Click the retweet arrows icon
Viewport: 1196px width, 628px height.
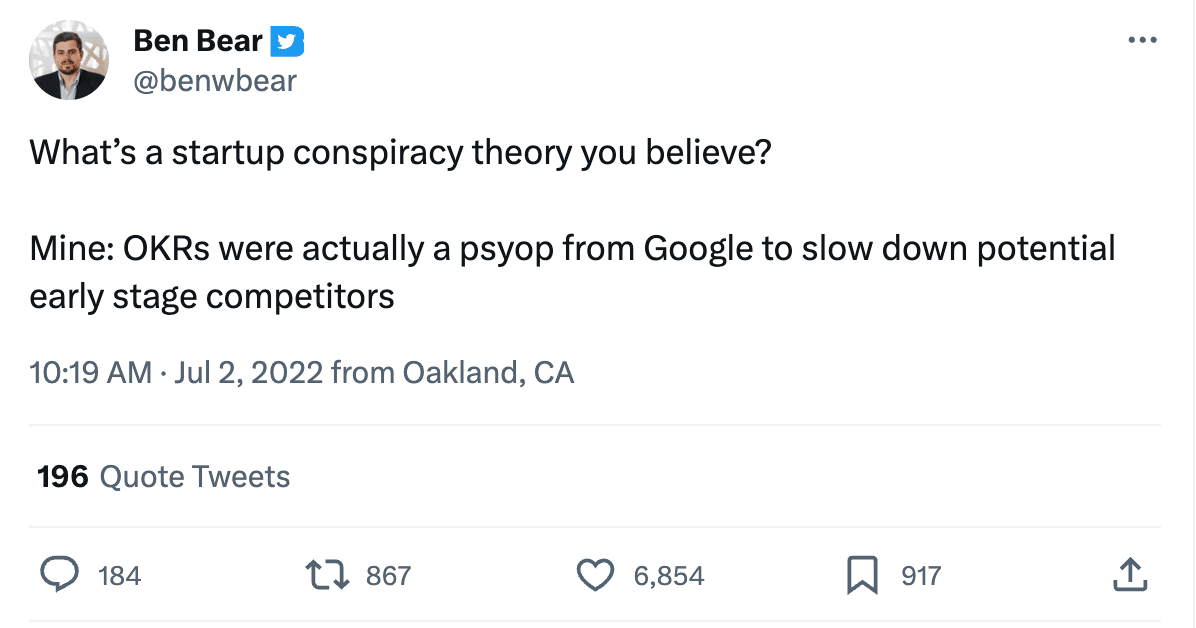(x=327, y=575)
